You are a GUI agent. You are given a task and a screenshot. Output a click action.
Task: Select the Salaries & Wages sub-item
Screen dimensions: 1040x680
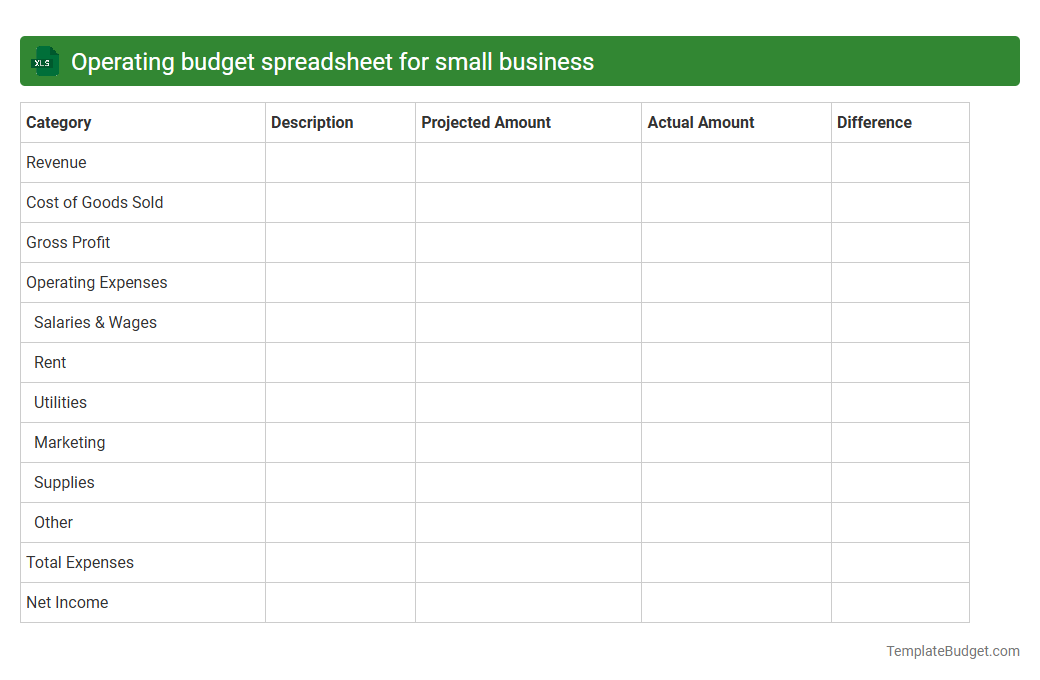coord(95,322)
